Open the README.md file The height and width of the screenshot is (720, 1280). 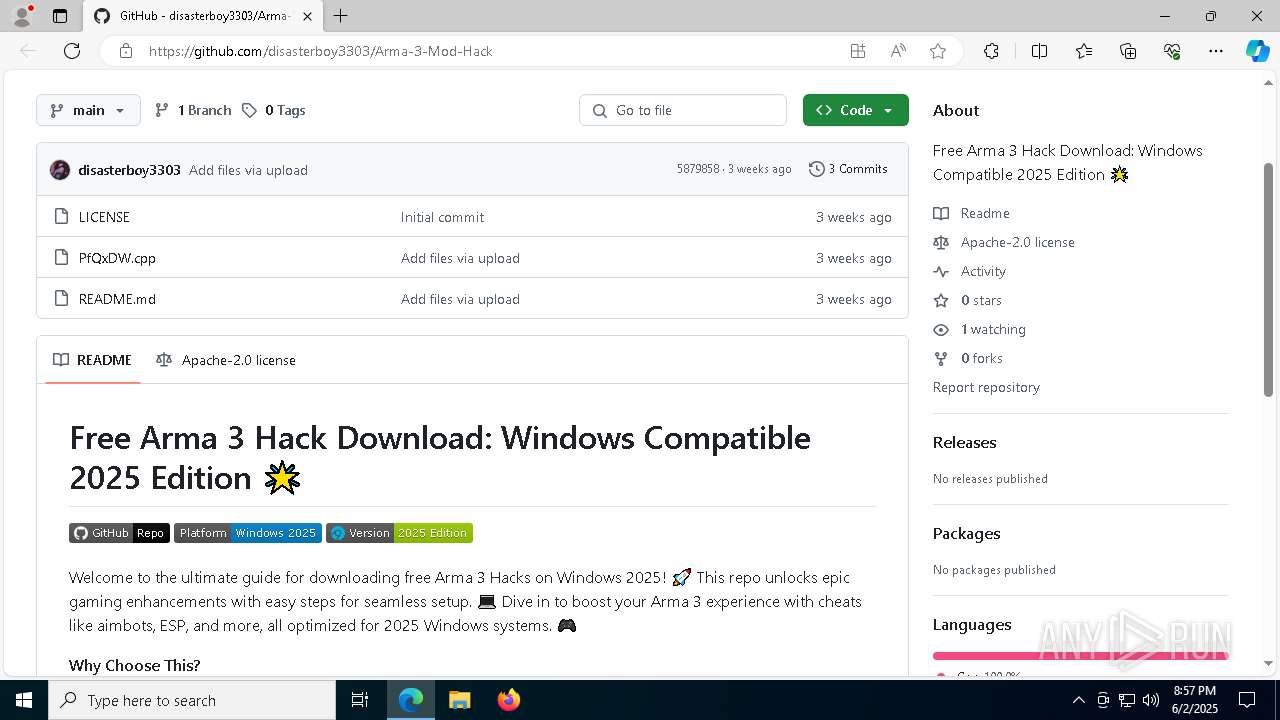tap(117, 299)
